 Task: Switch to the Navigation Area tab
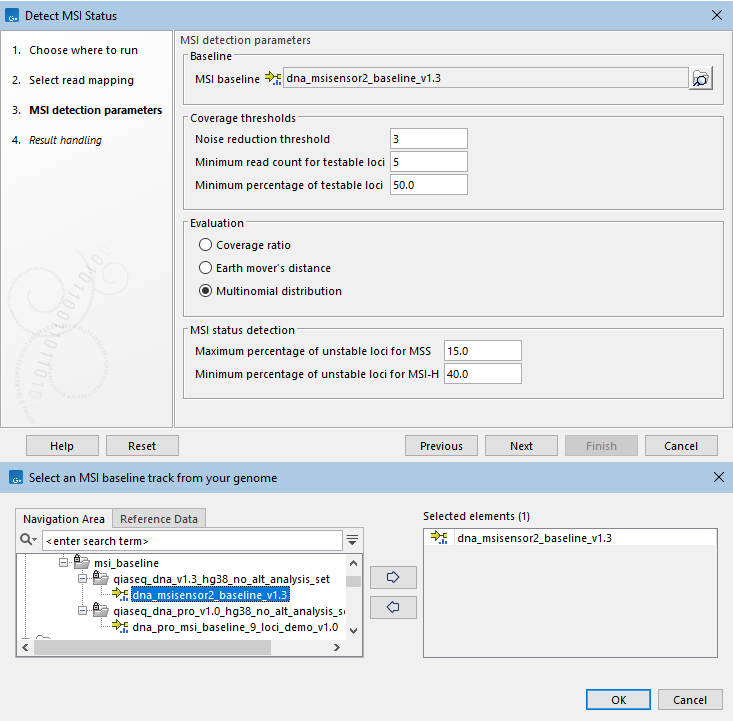click(64, 519)
